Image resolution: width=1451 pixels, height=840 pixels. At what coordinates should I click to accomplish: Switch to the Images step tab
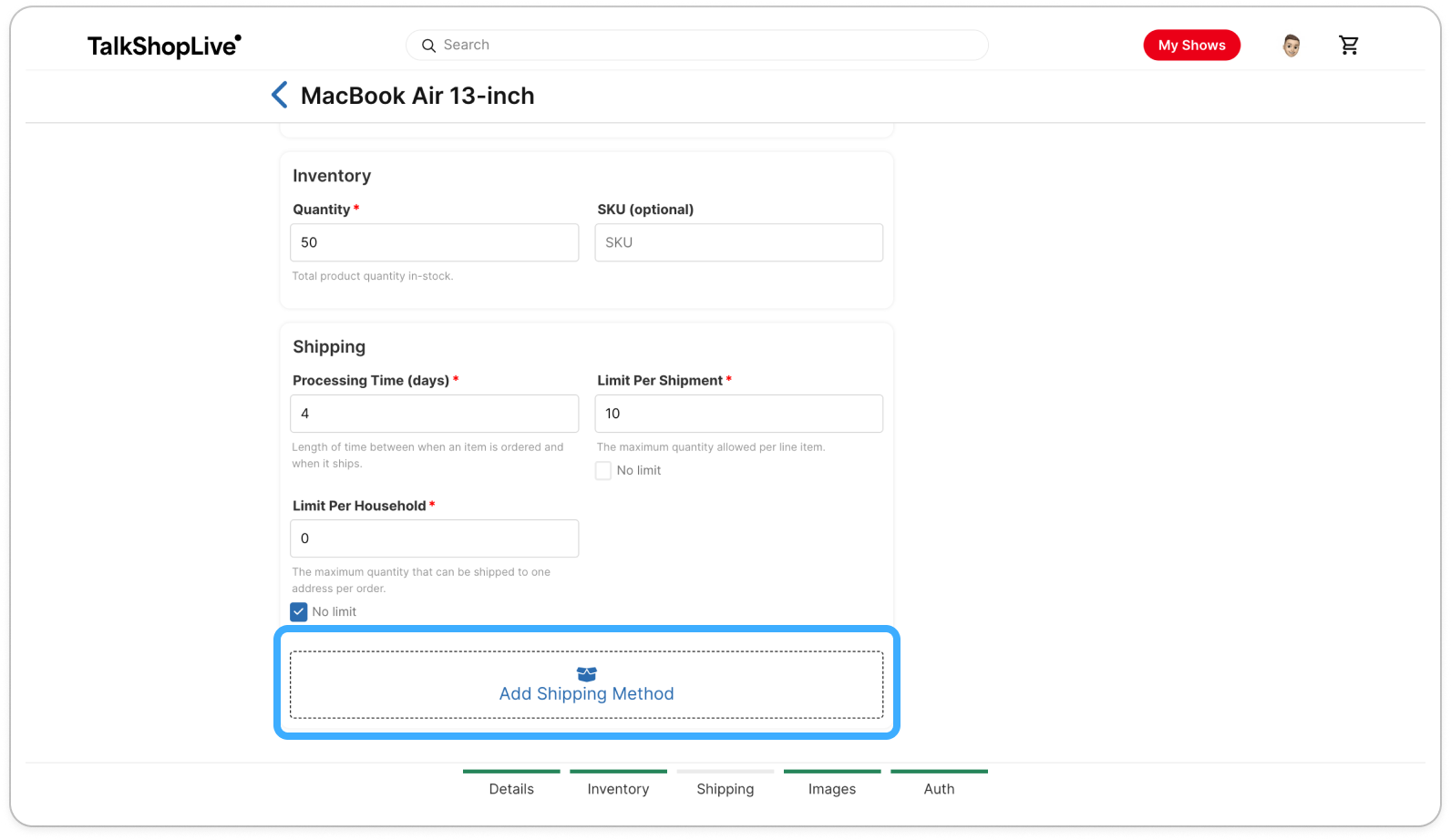coord(832,784)
